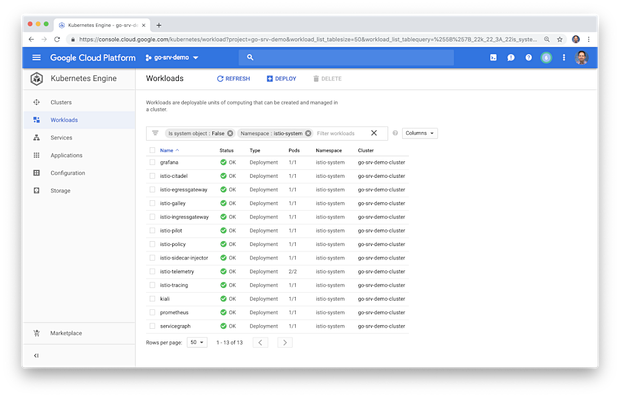Click the browser reload button
Viewport: 620px width, 397px height.
[57, 39]
